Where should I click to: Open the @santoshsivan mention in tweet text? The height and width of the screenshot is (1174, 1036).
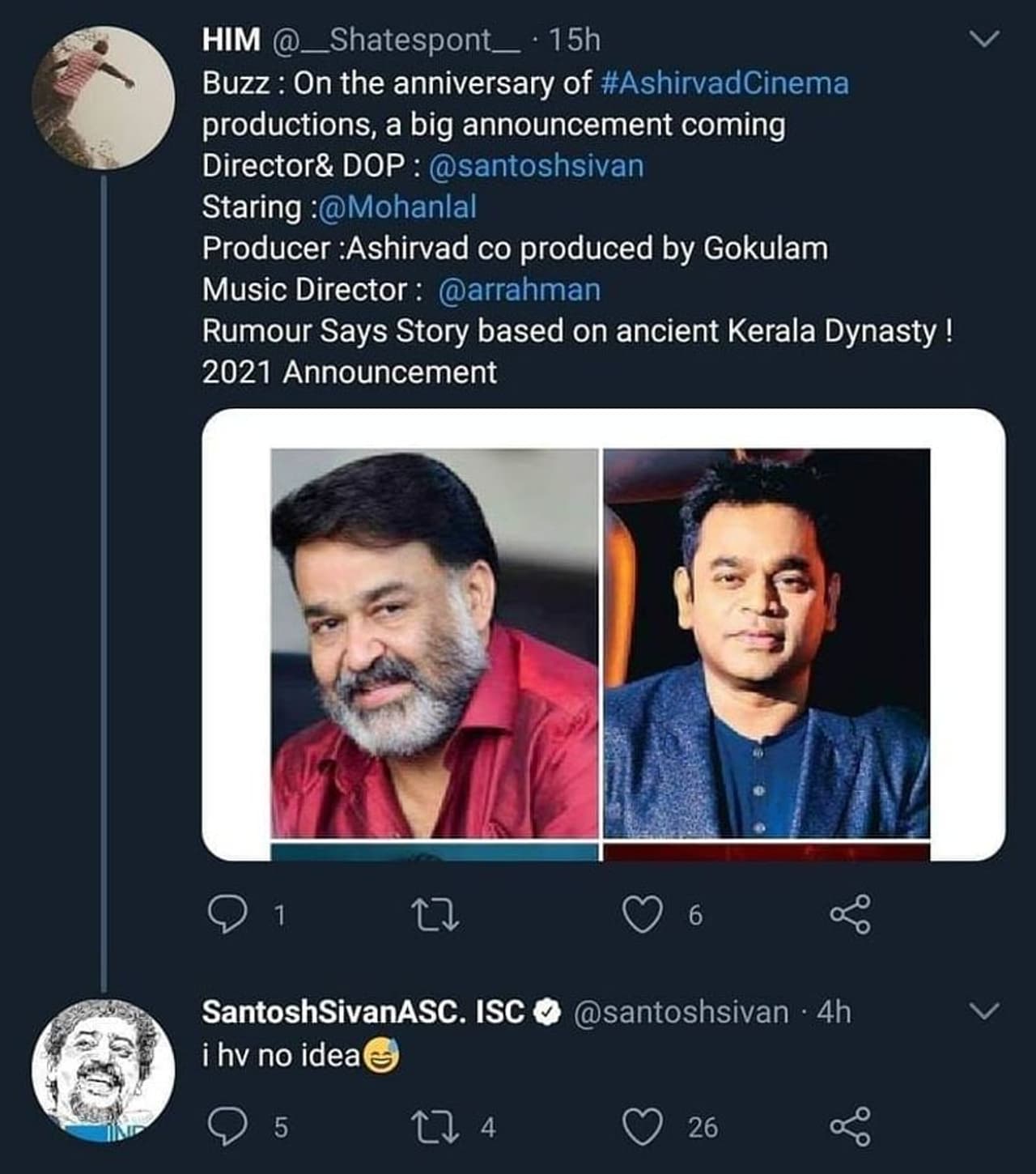click(x=536, y=166)
